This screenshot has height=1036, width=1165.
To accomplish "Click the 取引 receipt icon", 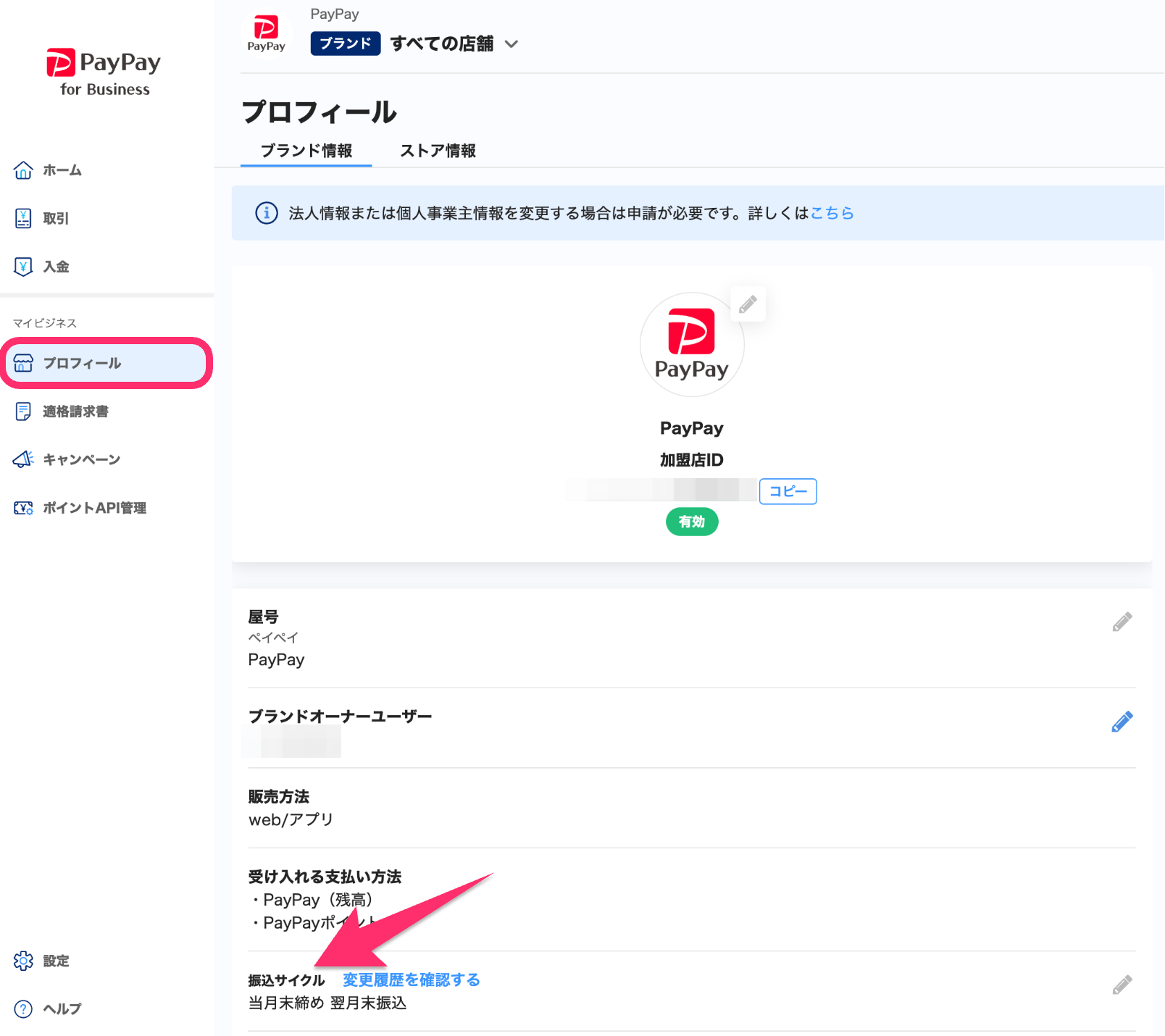I will 23,218.
